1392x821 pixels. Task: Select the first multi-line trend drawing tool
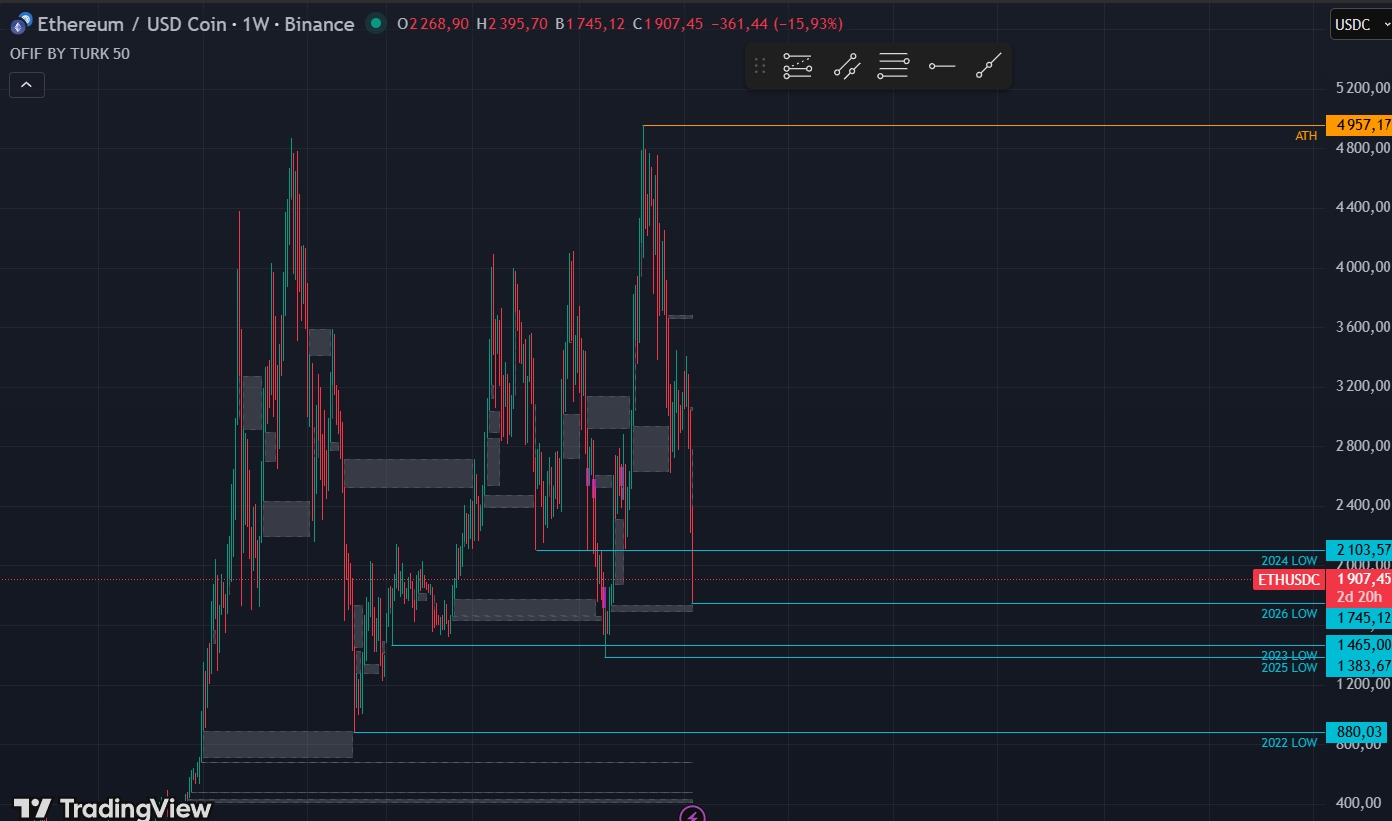click(x=797, y=67)
